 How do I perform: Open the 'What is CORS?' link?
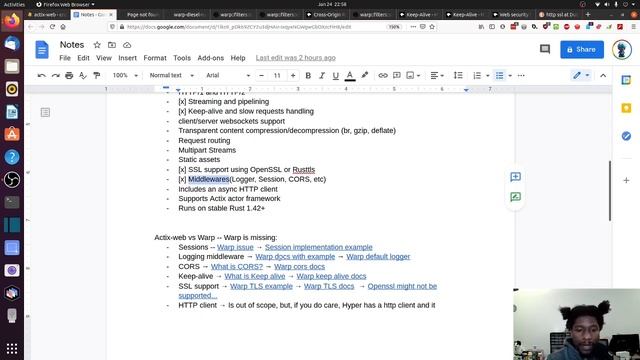237,267
